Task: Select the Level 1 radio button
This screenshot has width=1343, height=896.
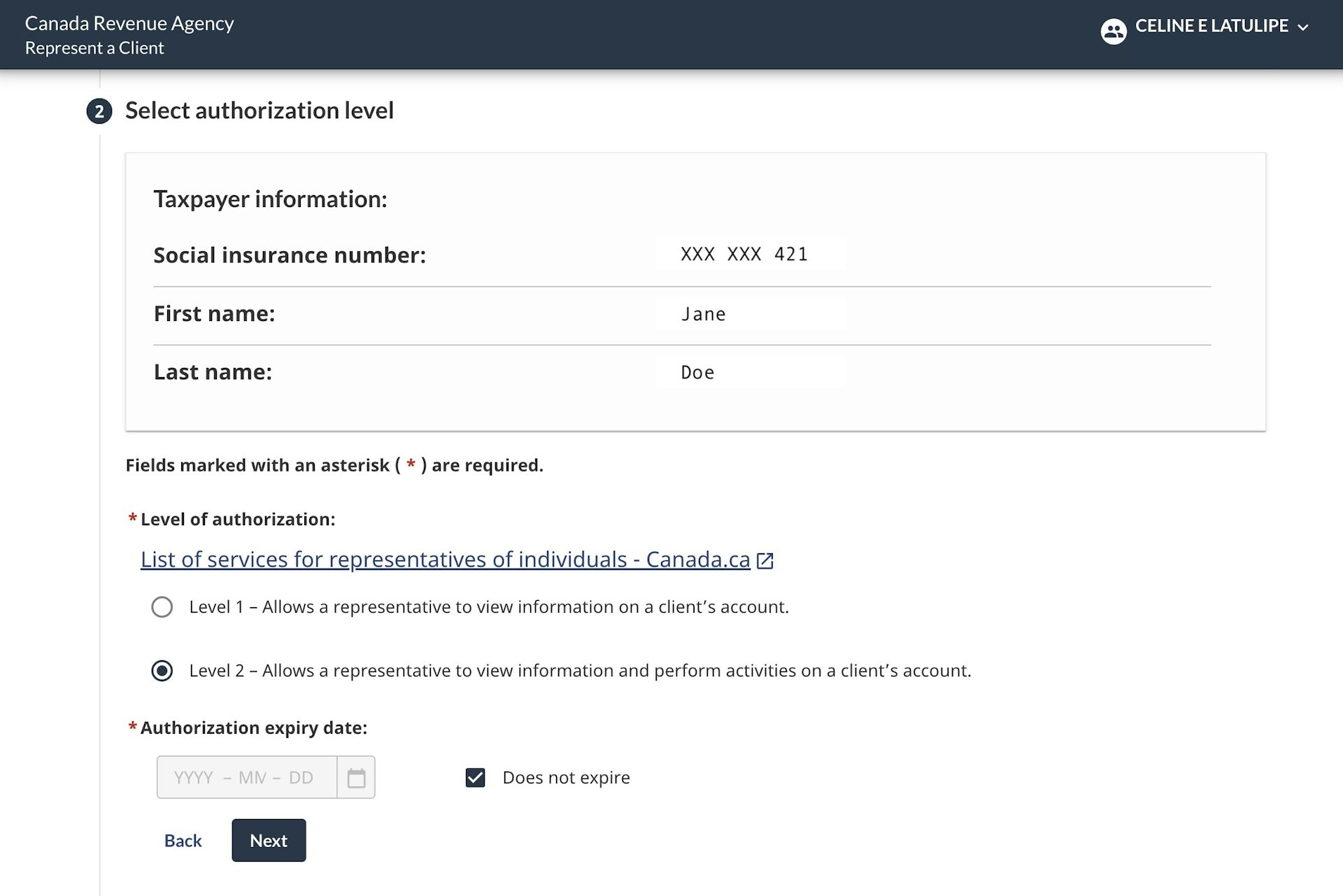Action: pyautogui.click(x=162, y=607)
